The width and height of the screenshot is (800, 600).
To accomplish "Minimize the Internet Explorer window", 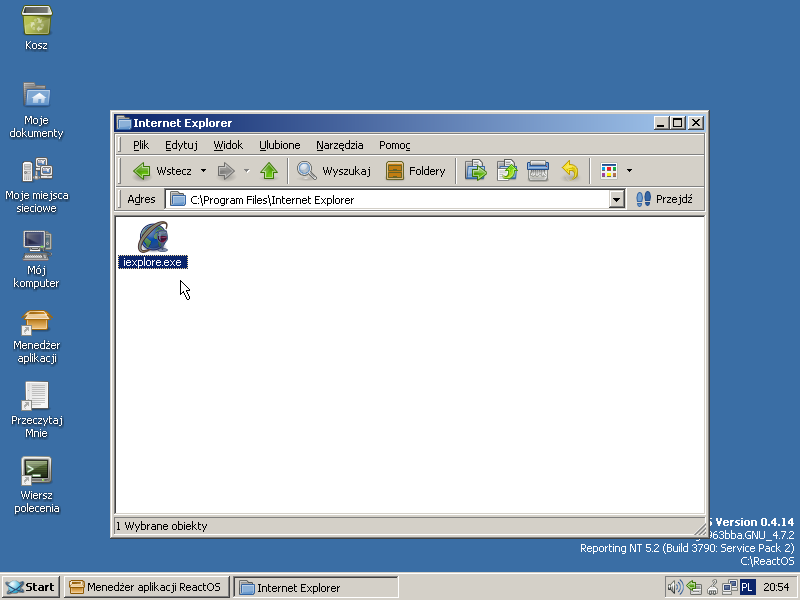I will [x=661, y=123].
